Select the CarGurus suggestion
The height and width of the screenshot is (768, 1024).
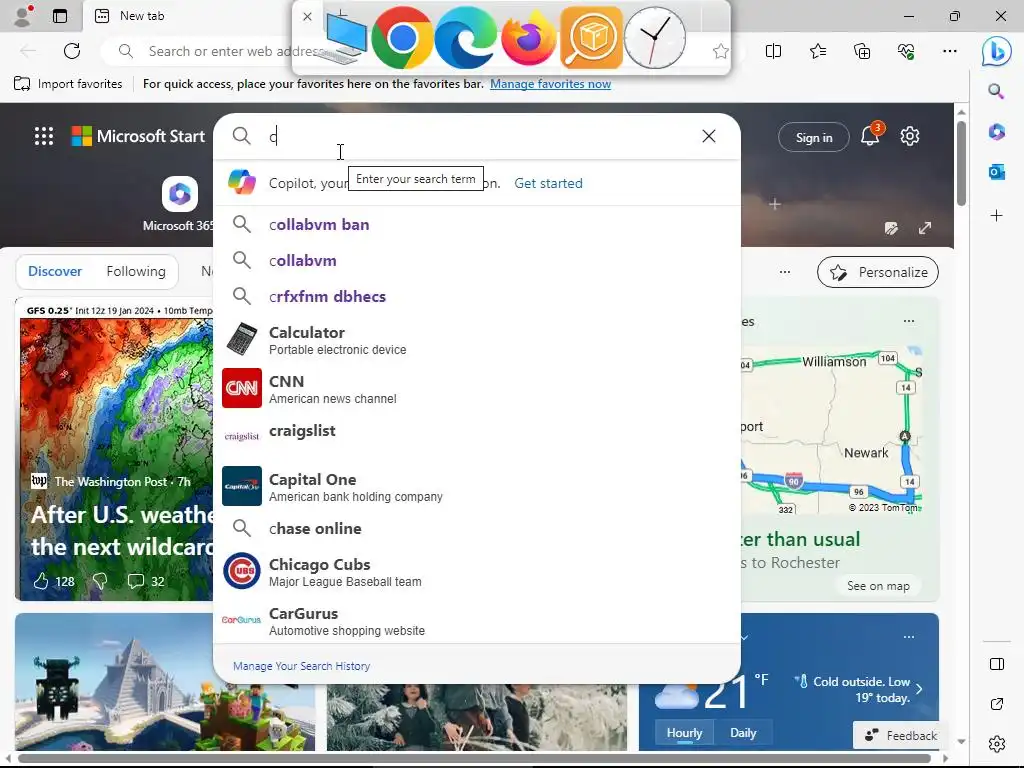point(477,620)
